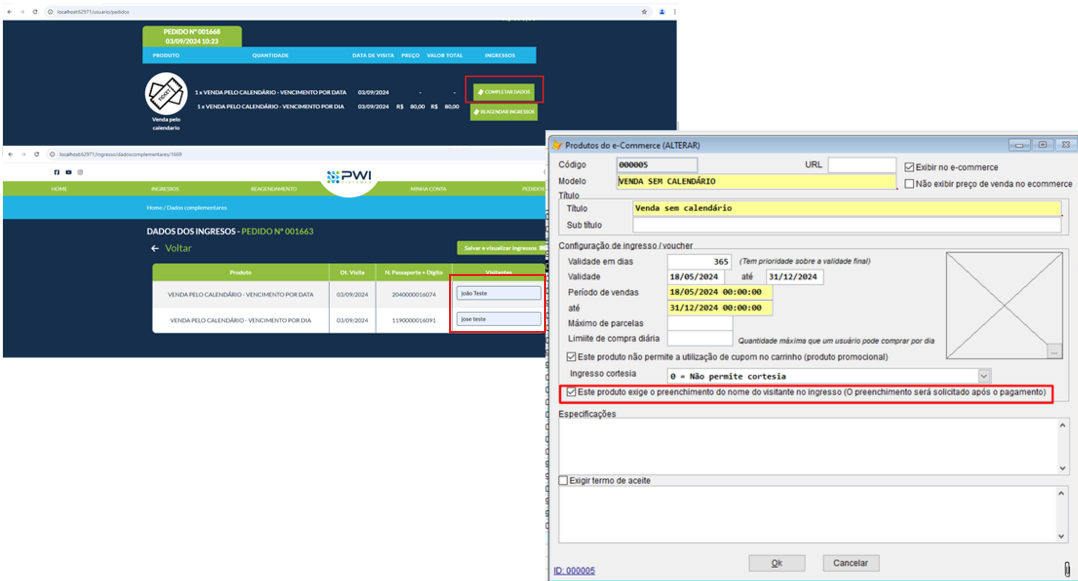Click the PWI Sistemas logo

pyautogui.click(x=349, y=179)
